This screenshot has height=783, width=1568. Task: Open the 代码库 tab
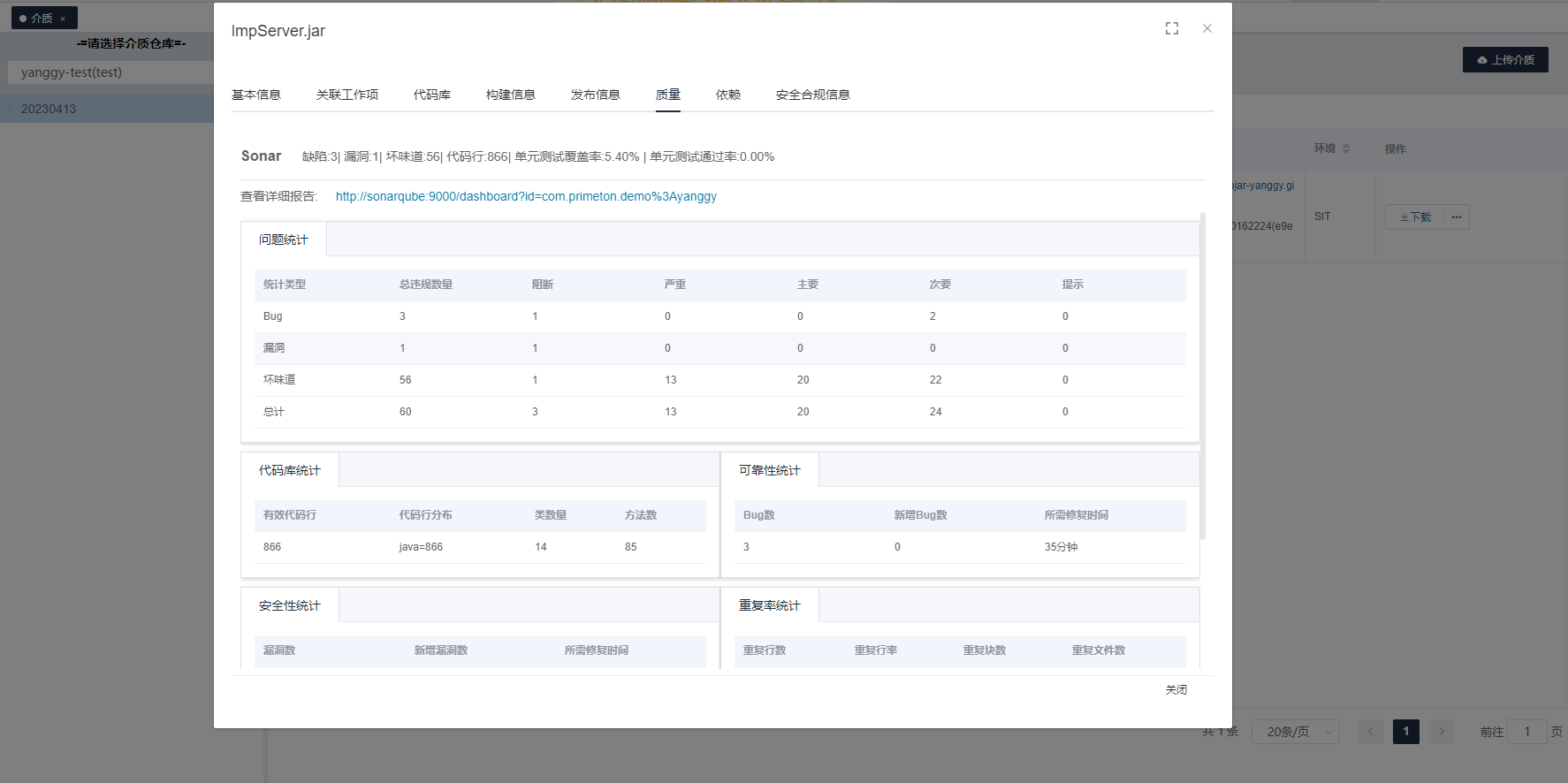point(432,95)
